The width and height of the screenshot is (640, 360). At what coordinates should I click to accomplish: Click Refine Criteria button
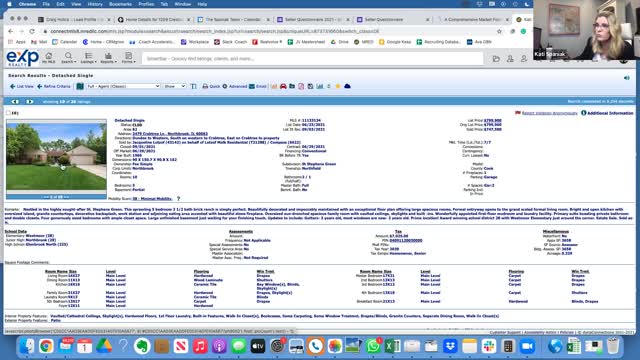tap(54, 87)
